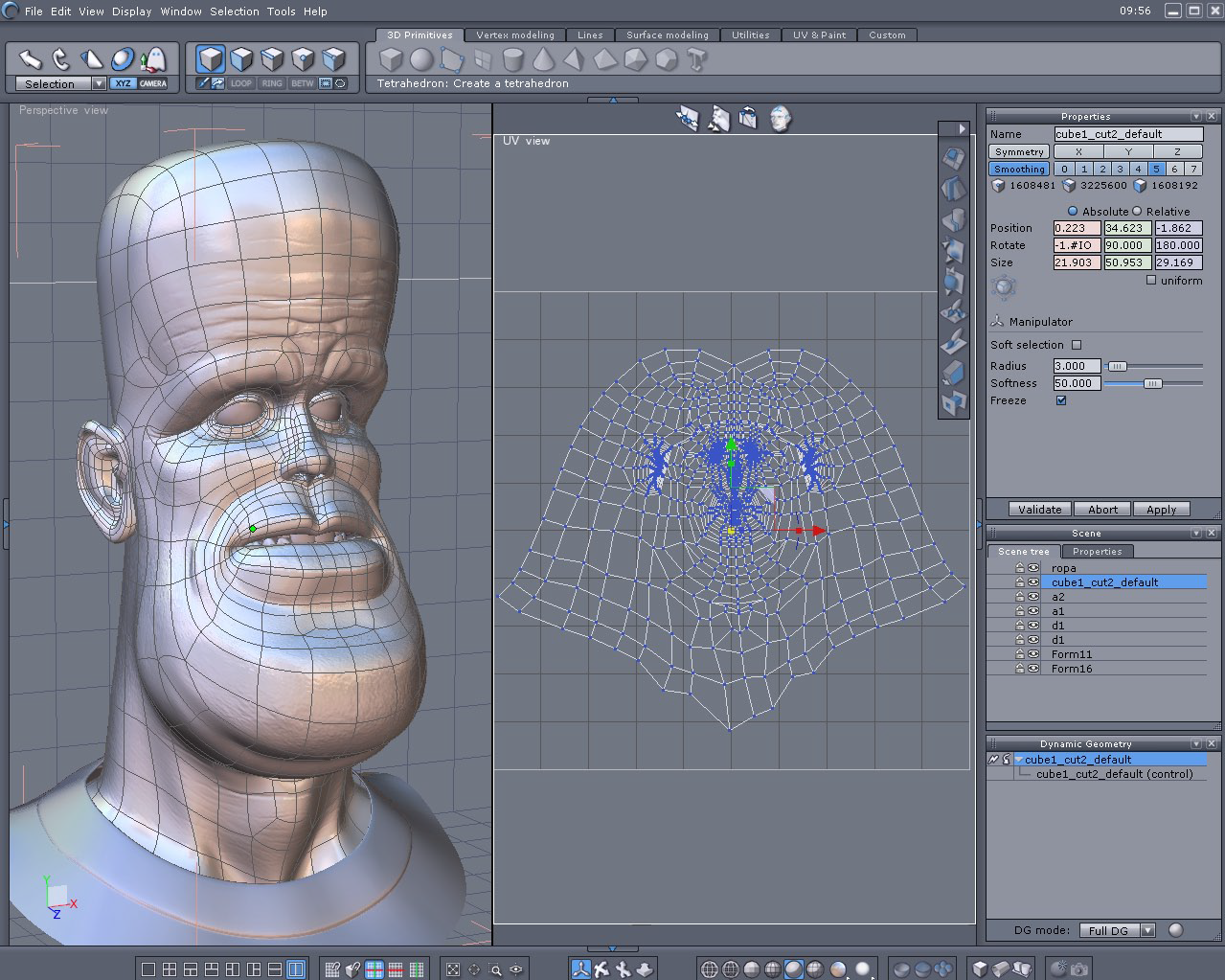Click the first UV tool icon above UV view
Screen dimensions: 1225x980
tap(688, 119)
